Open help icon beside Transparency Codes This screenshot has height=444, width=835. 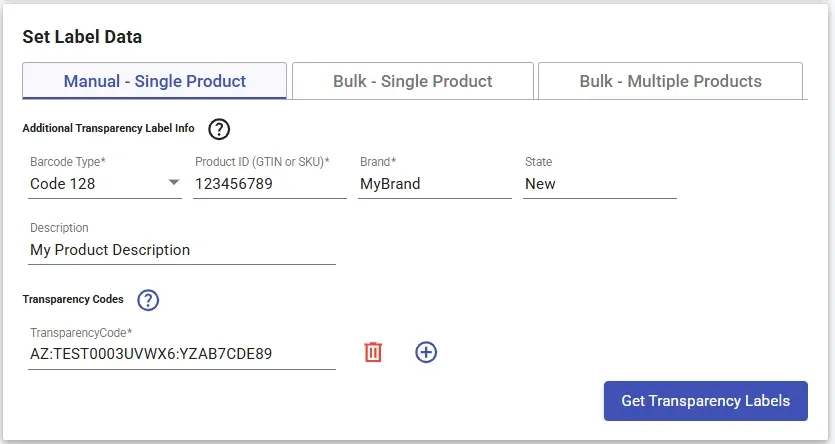point(148,300)
